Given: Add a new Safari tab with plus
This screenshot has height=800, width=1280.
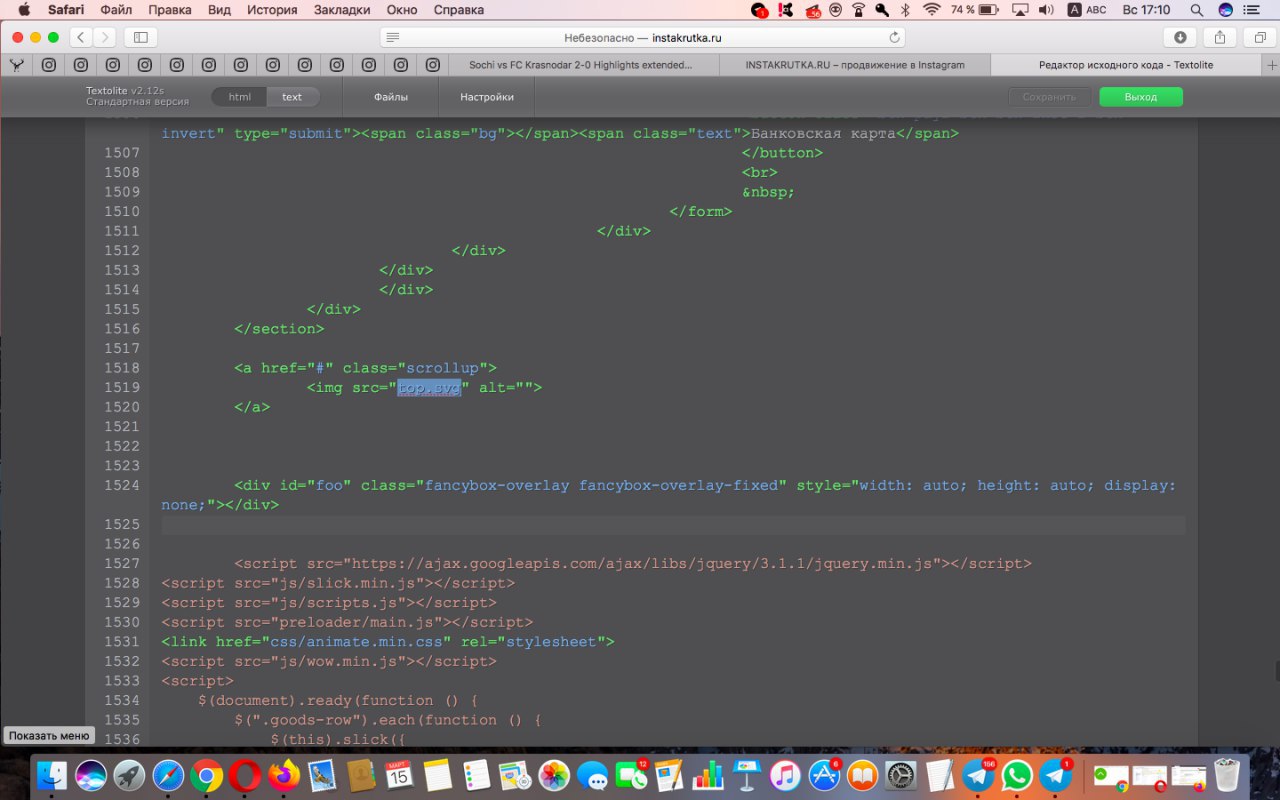Looking at the screenshot, I should pyautogui.click(x=1270, y=65).
